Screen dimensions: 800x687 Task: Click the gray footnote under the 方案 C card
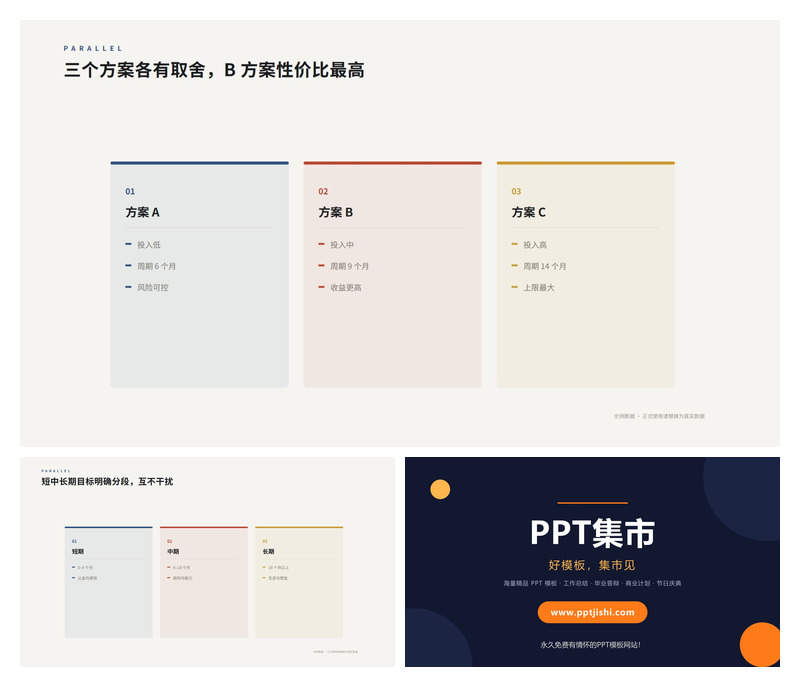pos(659,416)
